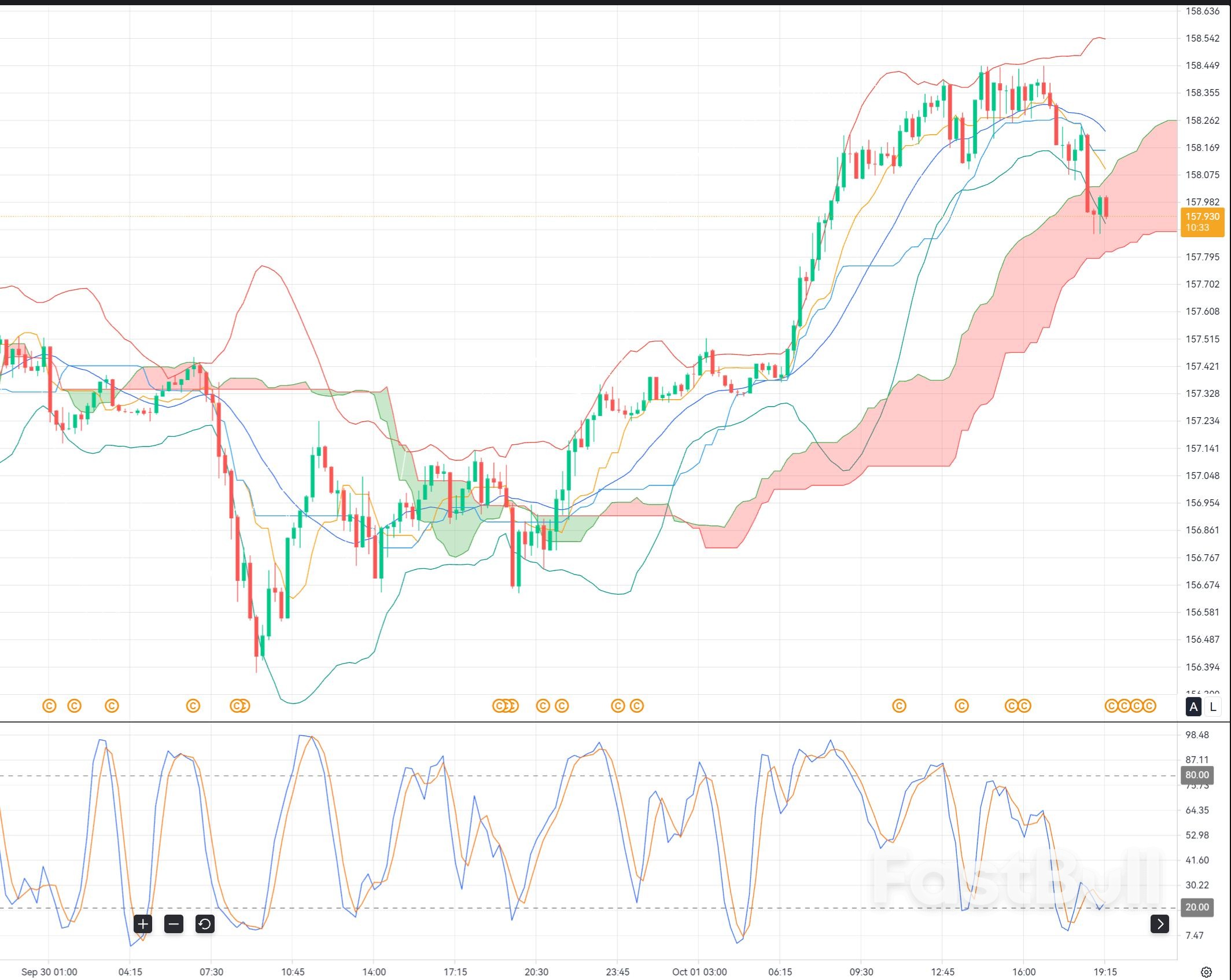Click the 41.60 oscillator axis label

click(x=1197, y=860)
